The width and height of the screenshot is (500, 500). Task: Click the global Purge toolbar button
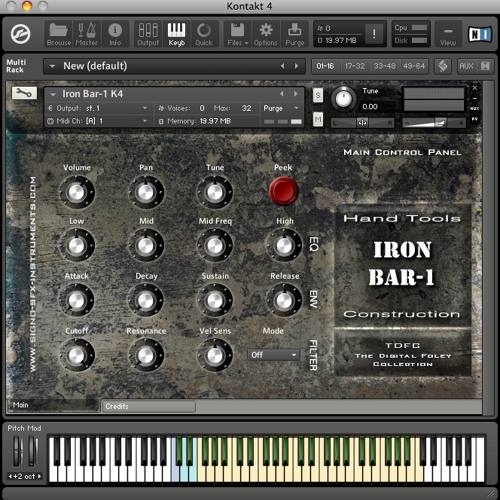295,34
